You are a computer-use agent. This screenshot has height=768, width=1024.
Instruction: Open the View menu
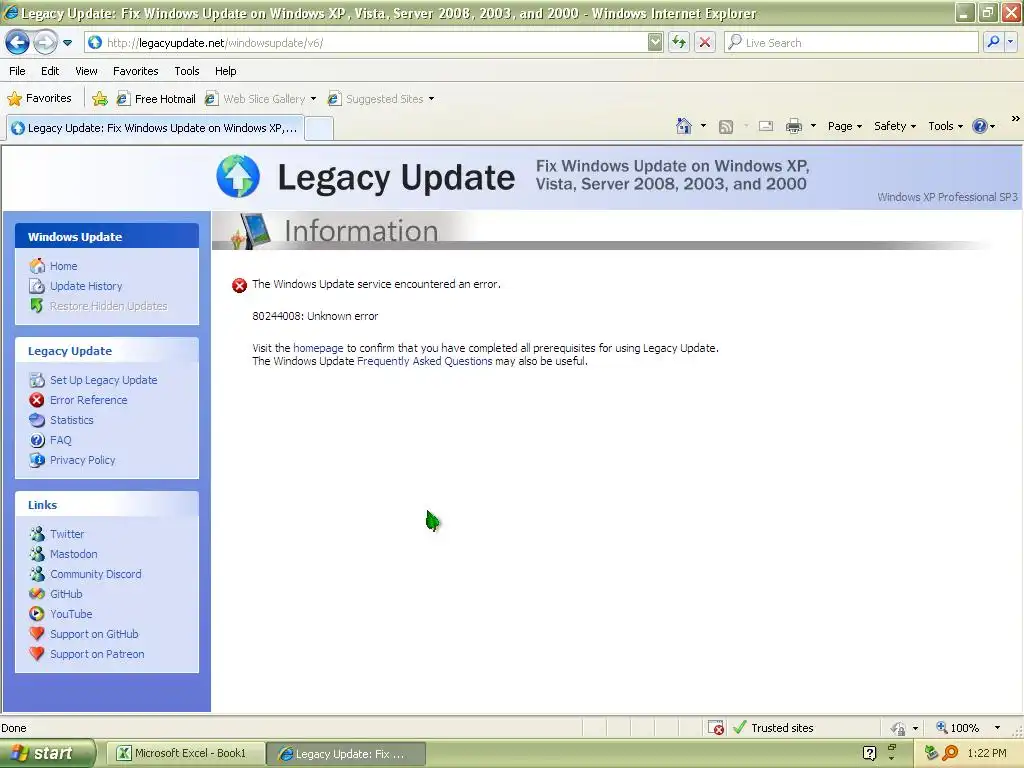(x=86, y=71)
